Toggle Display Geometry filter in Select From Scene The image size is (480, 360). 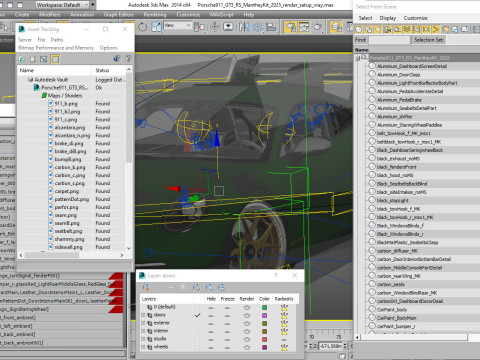(x=359, y=30)
